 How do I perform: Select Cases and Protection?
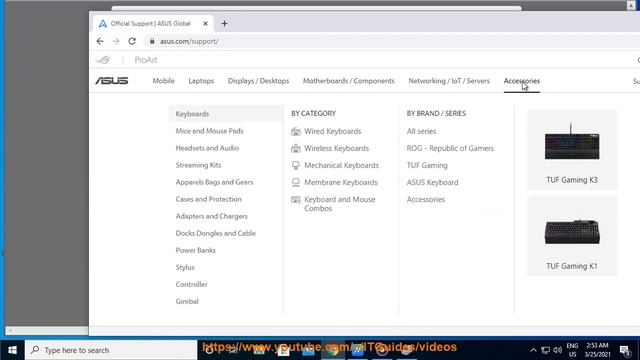click(209, 199)
